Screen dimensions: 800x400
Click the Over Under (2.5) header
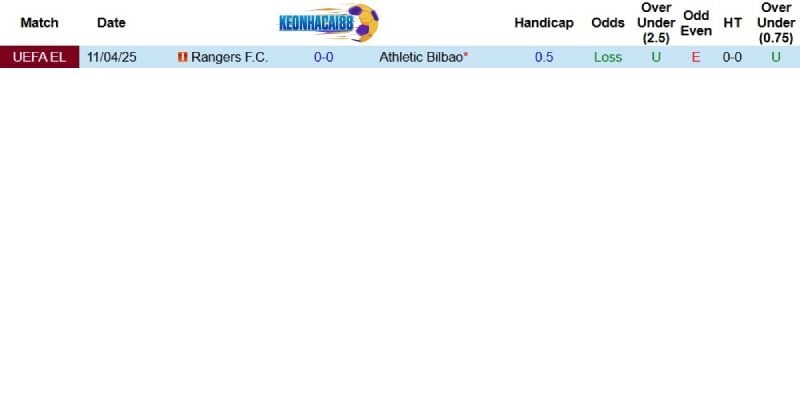tap(656, 22)
